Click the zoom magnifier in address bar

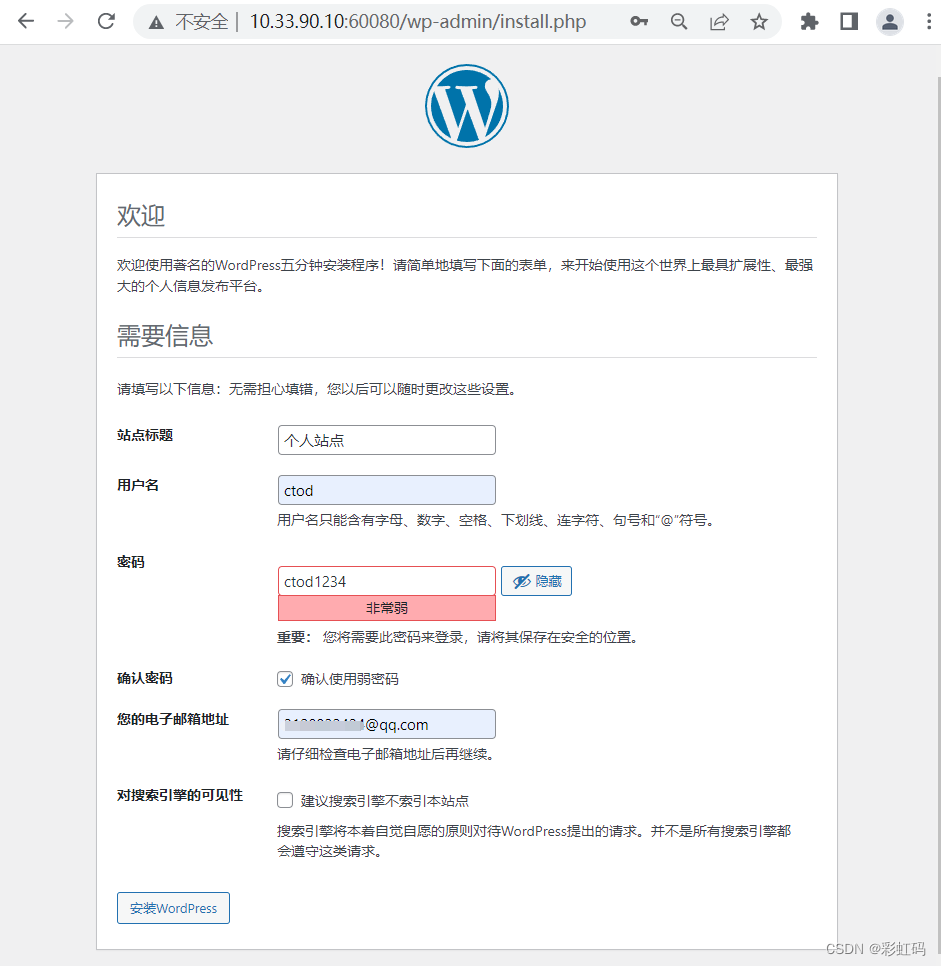click(x=679, y=22)
